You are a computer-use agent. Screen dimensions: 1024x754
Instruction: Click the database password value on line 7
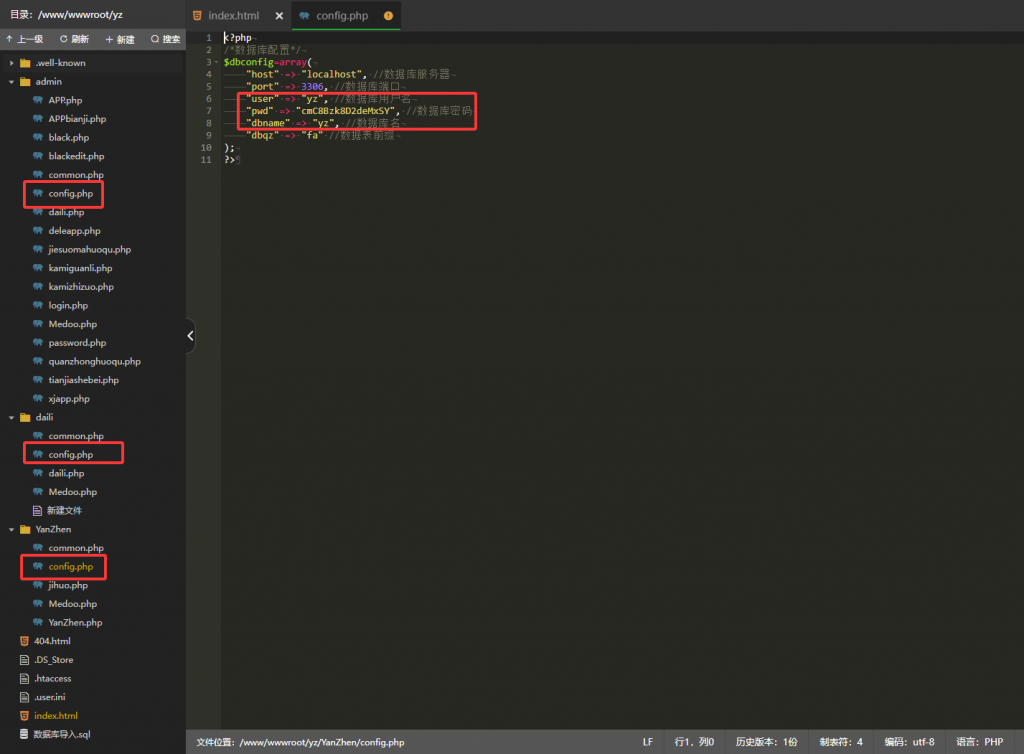345,111
